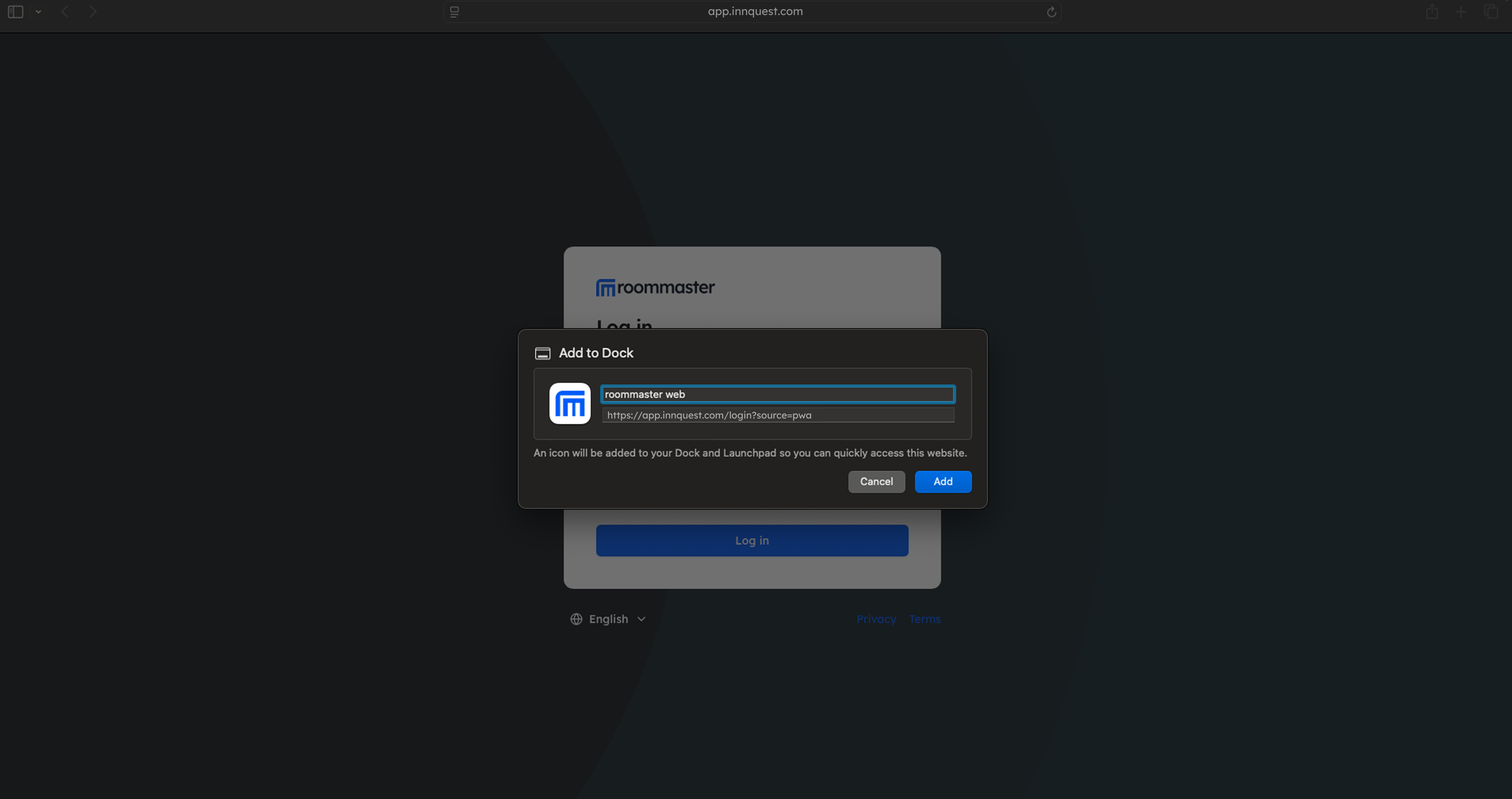The width and height of the screenshot is (1512, 799).
Task: Open the address bar field dropdown
Action: (x=39, y=11)
